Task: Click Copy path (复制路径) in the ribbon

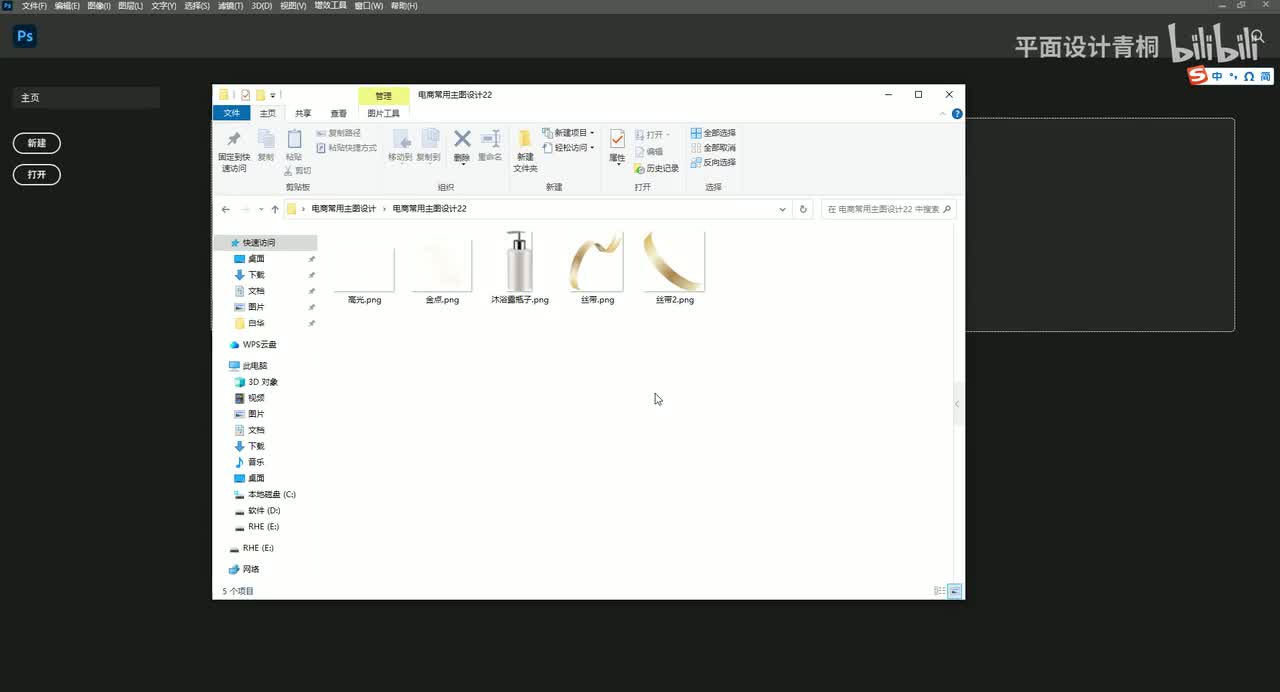Action: (338, 133)
